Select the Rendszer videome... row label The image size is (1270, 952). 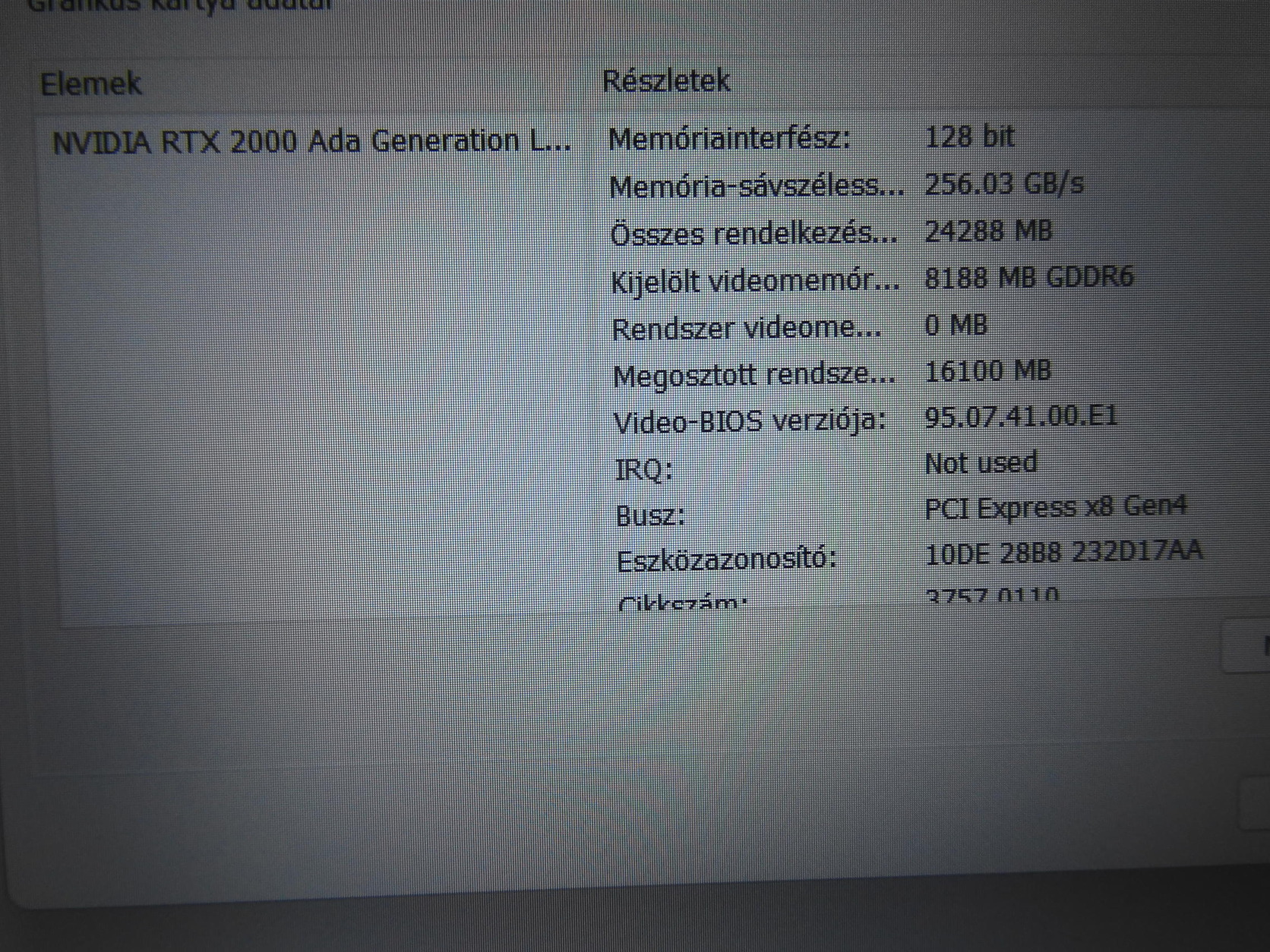tap(747, 329)
